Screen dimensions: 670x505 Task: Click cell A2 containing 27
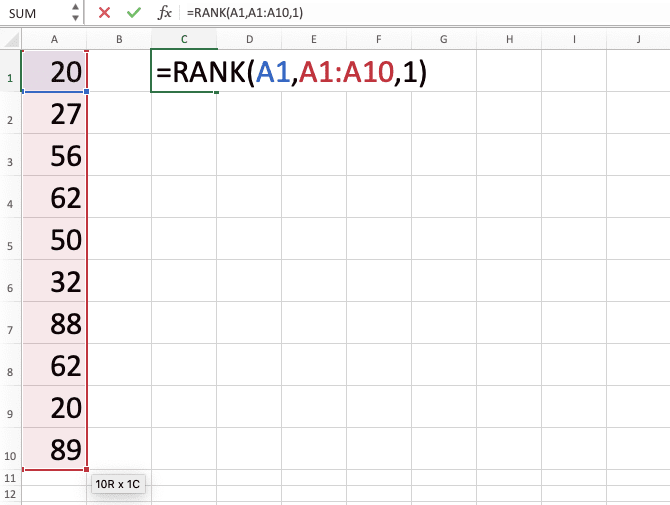point(54,113)
